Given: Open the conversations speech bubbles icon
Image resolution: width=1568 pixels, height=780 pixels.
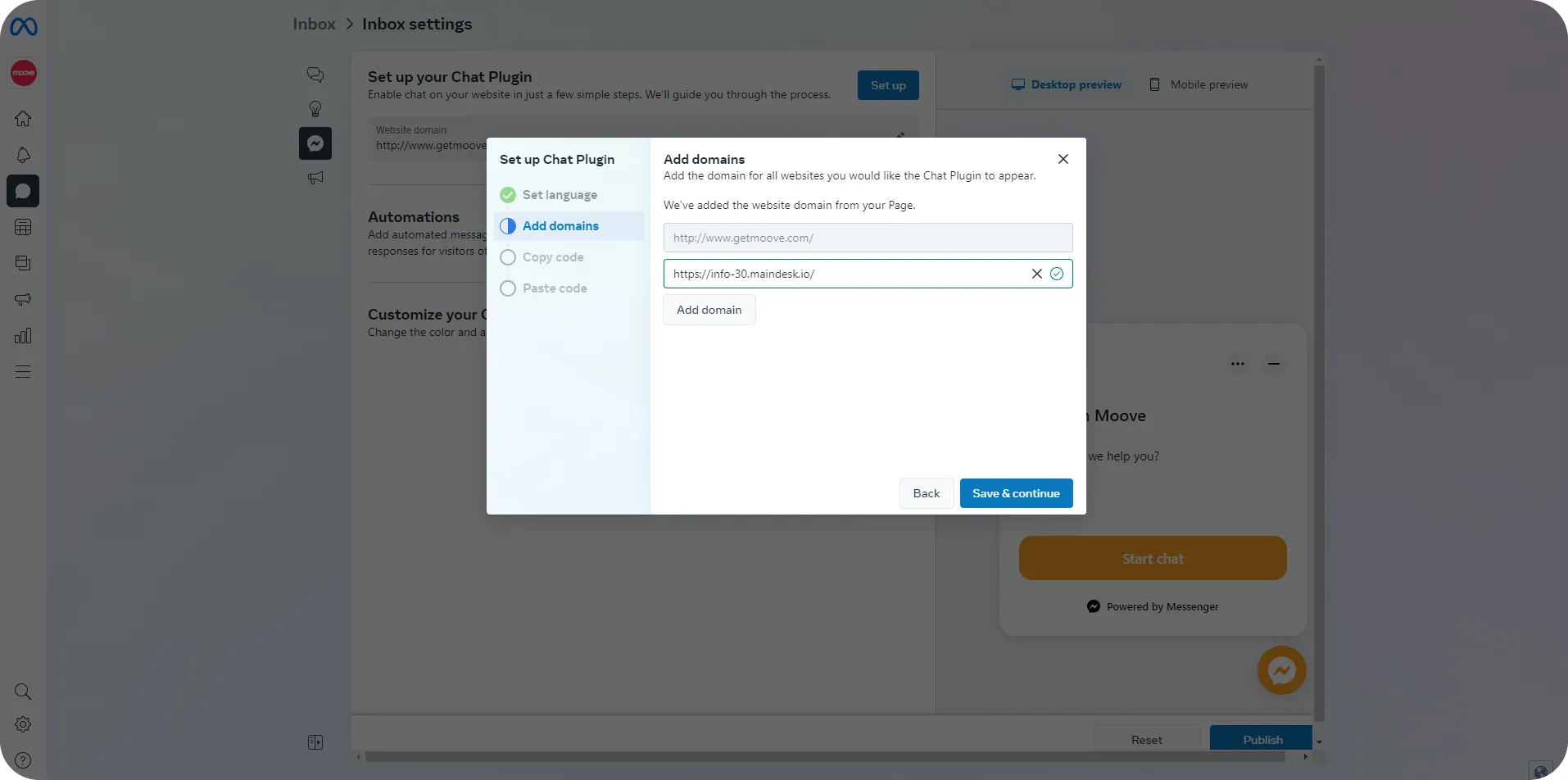Looking at the screenshot, I should click(x=315, y=74).
